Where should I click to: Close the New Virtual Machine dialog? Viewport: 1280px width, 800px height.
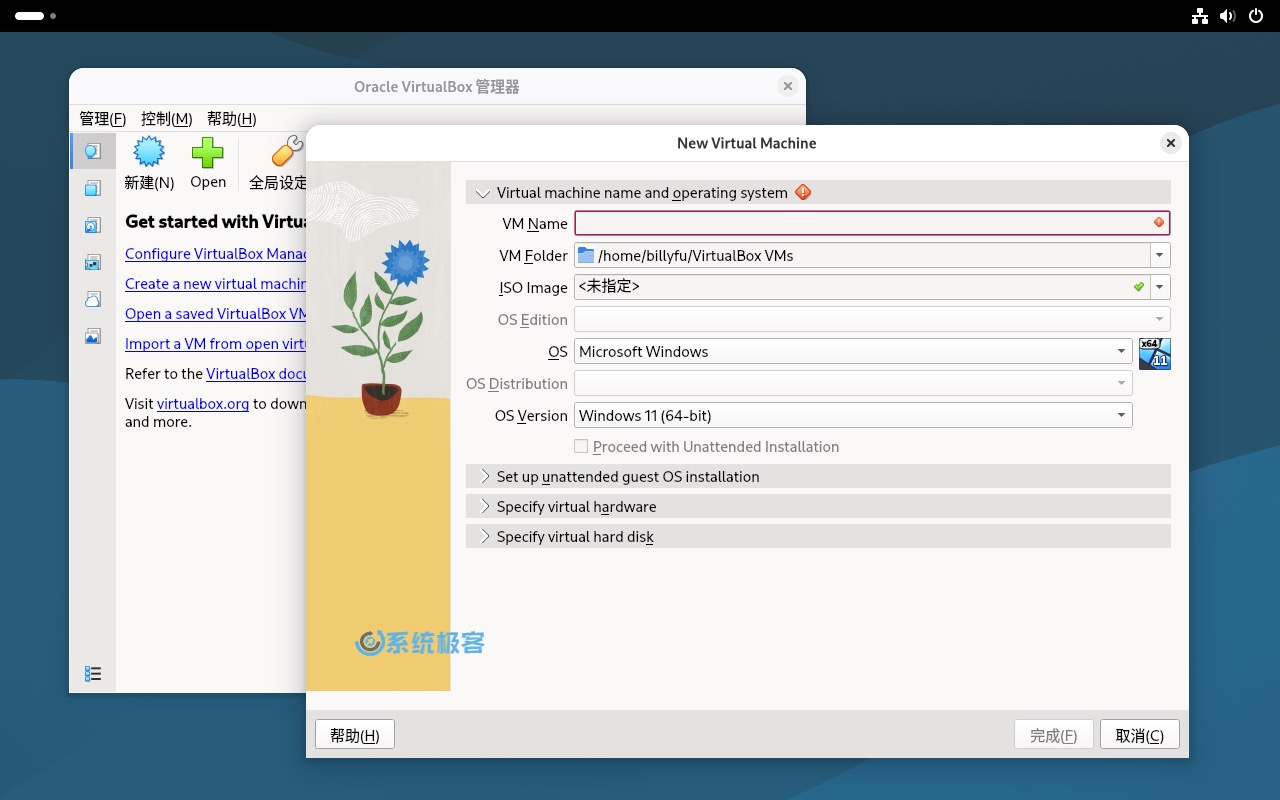pos(1170,143)
